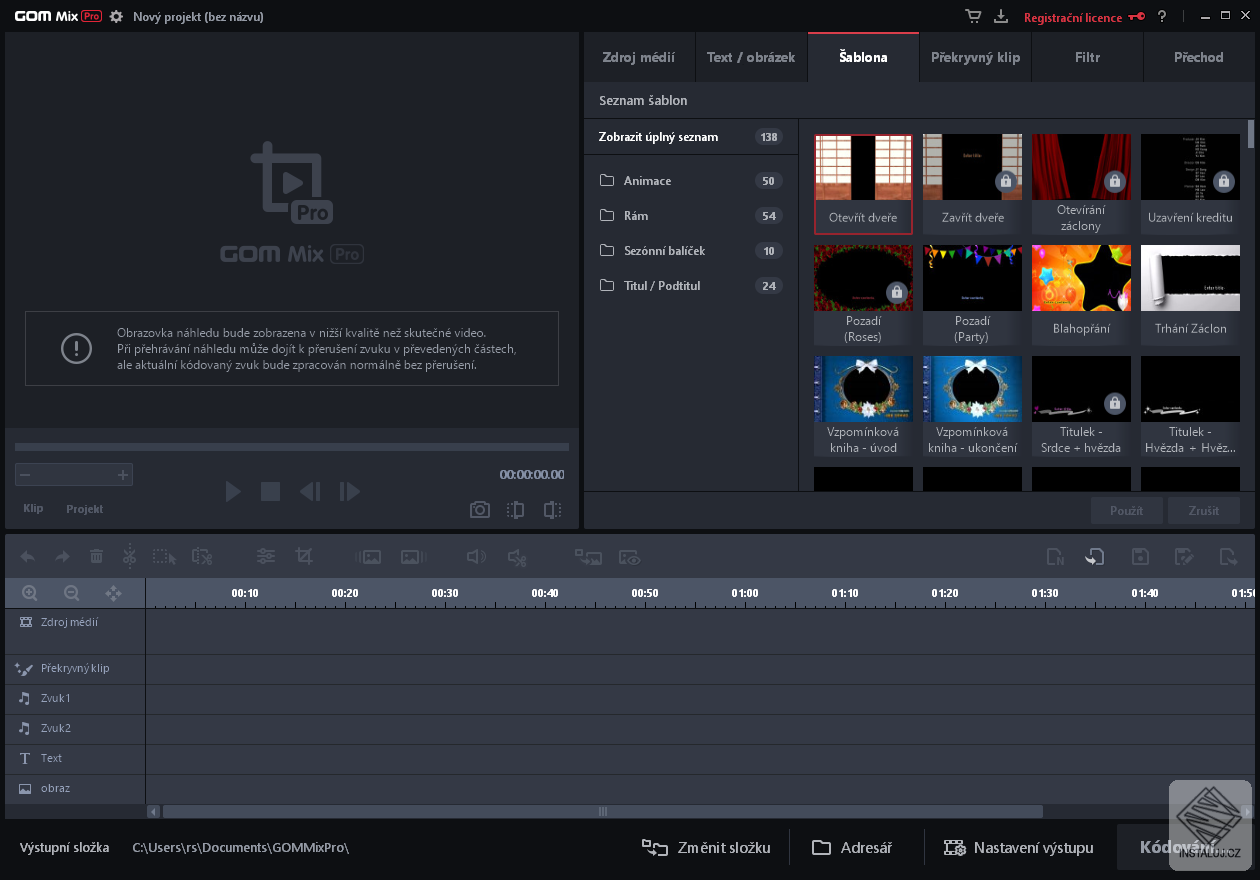Show full list via Zobrazit úplný seznam

click(691, 137)
